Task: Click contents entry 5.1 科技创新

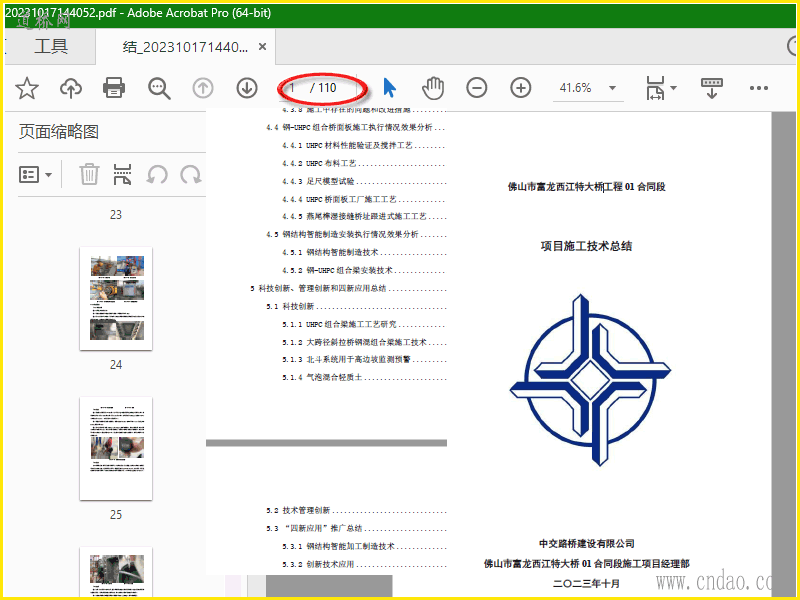Action: tap(356, 307)
